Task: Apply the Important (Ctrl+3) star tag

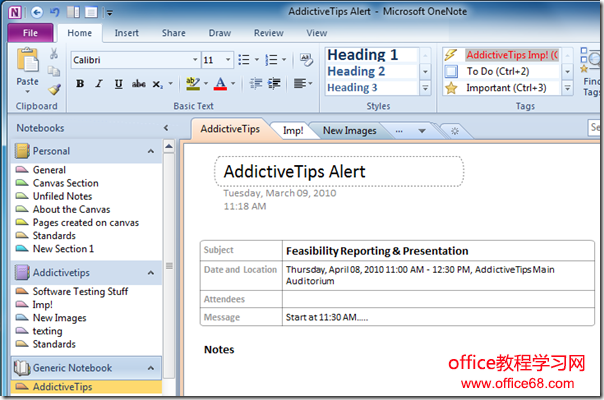Action: click(501, 88)
